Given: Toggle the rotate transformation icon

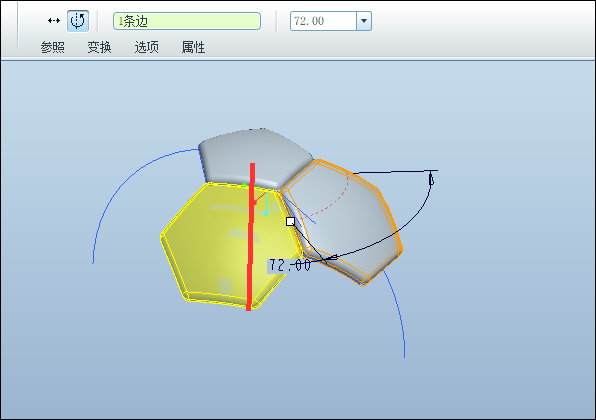Looking at the screenshot, I should click(x=78, y=21).
